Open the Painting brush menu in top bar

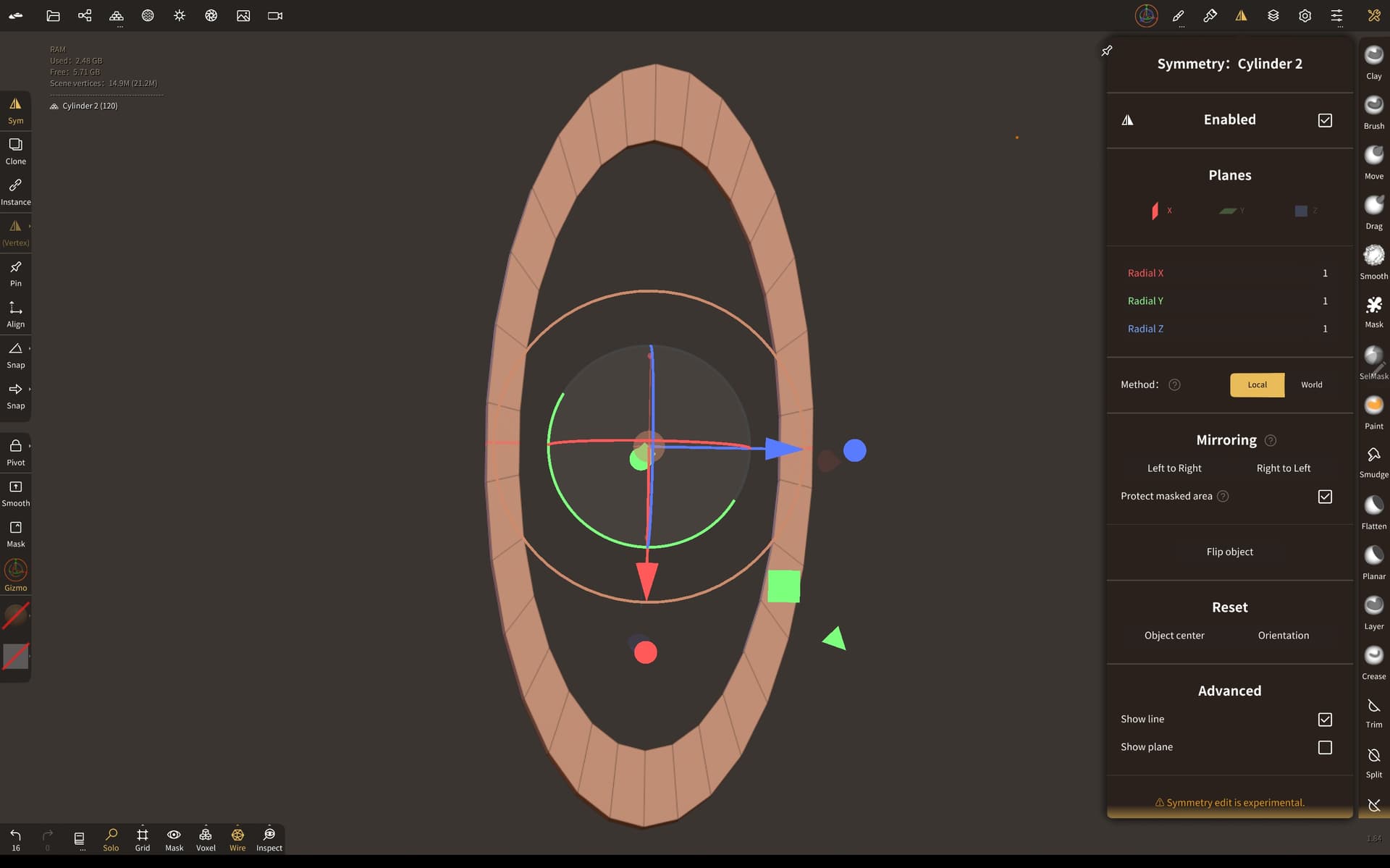[1210, 15]
